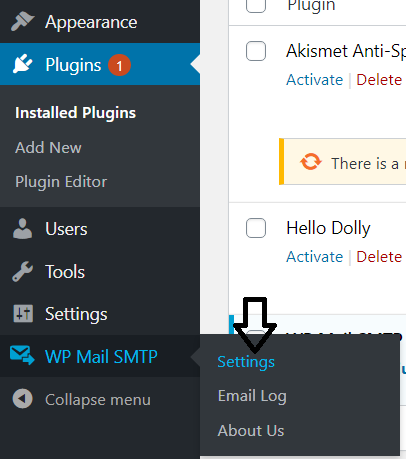Click the Users person icon
Viewport: 406px width, 459px height.
(22, 229)
